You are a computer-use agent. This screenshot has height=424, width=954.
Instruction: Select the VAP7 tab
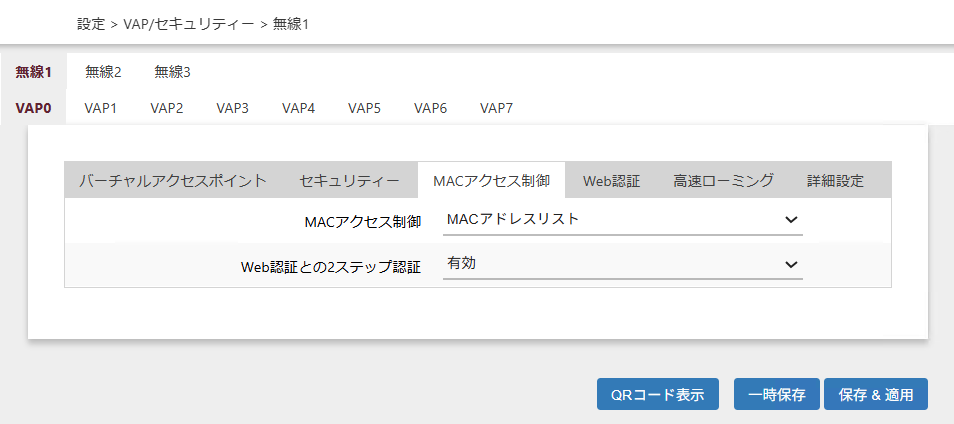pyautogui.click(x=496, y=109)
